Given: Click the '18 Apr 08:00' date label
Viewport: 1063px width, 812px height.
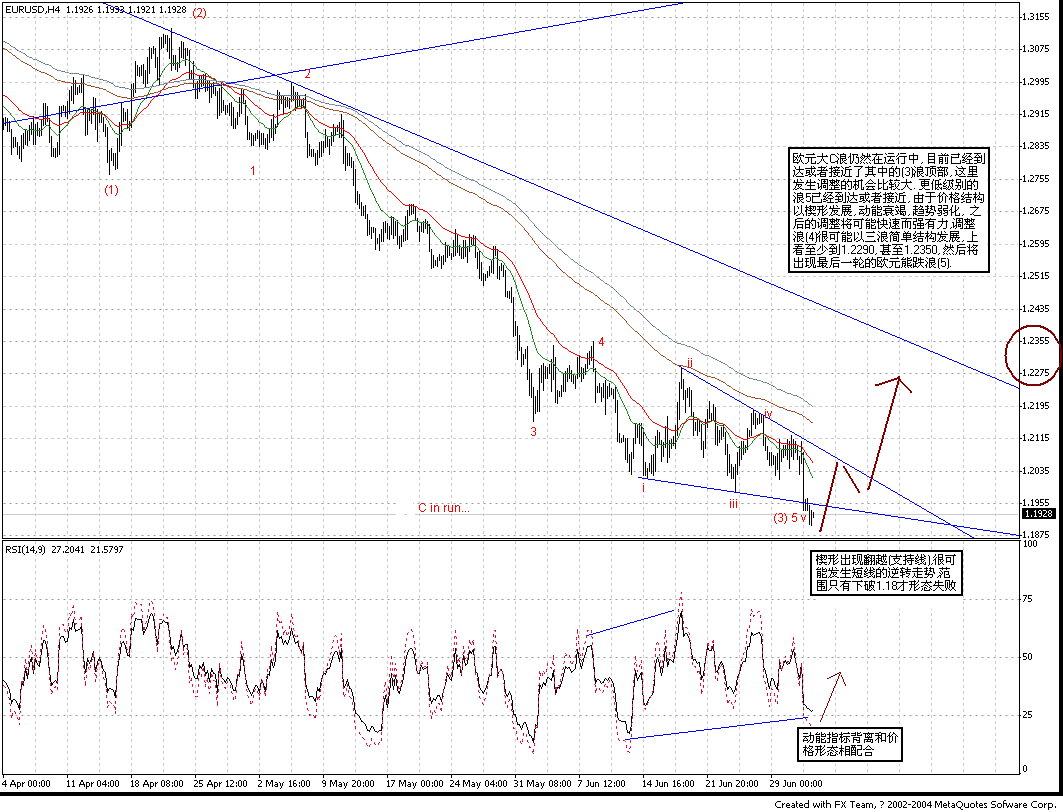Looking at the screenshot, I should pyautogui.click(x=155, y=784).
